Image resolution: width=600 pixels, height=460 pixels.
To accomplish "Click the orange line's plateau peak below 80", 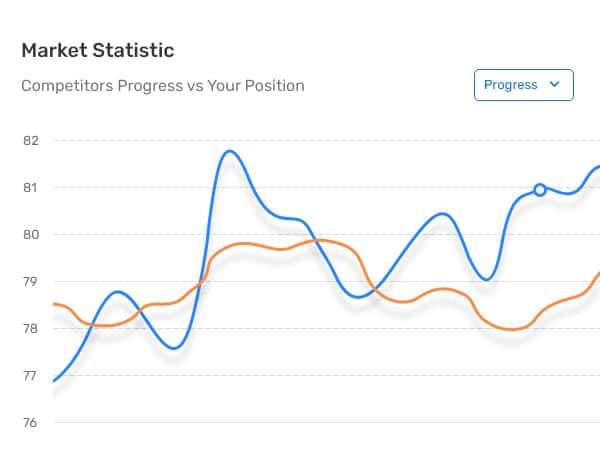I will [243, 244].
